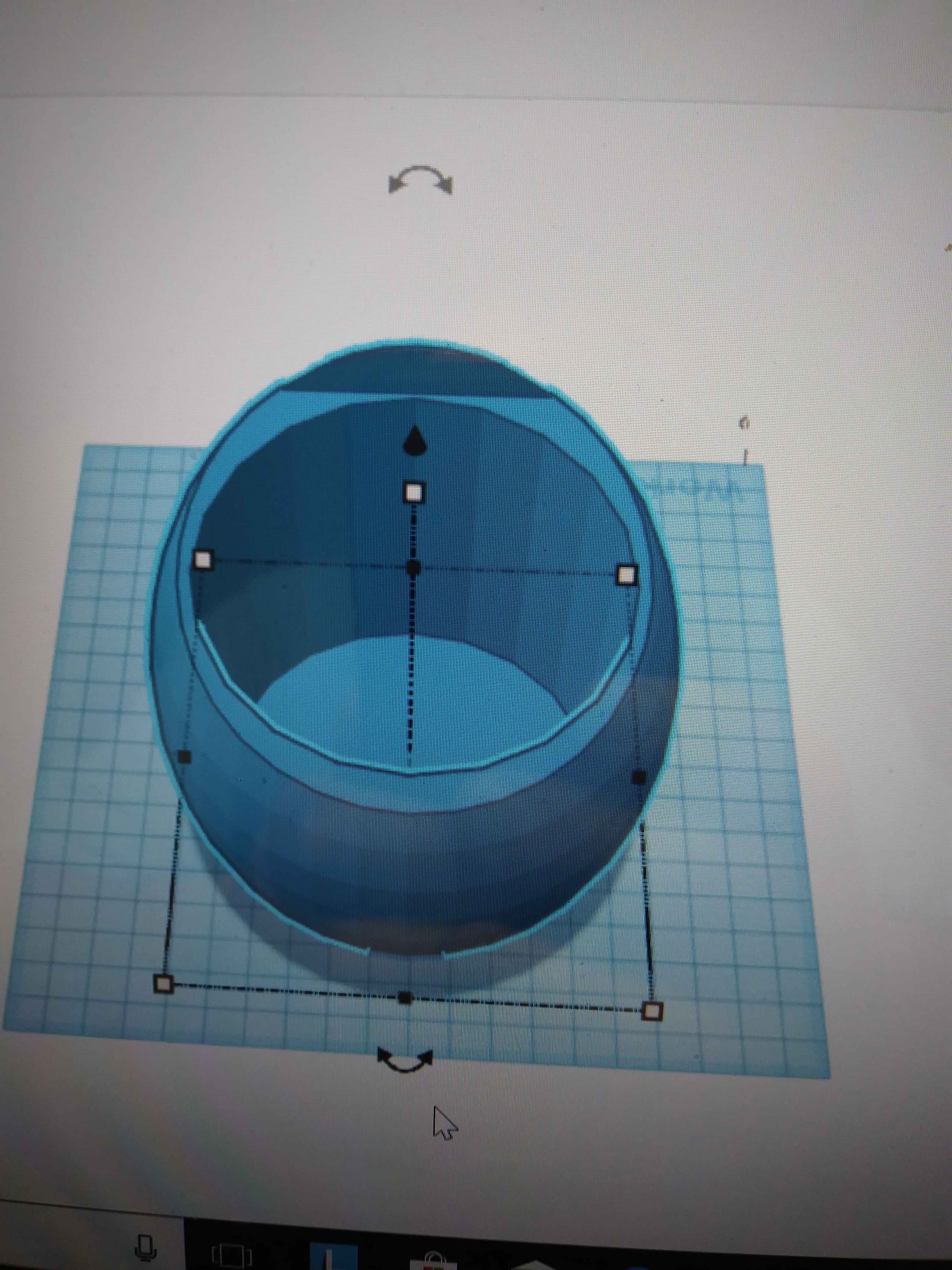The image size is (952, 1270).
Task: Select the right white resize handle on the rim
Action: [x=627, y=575]
